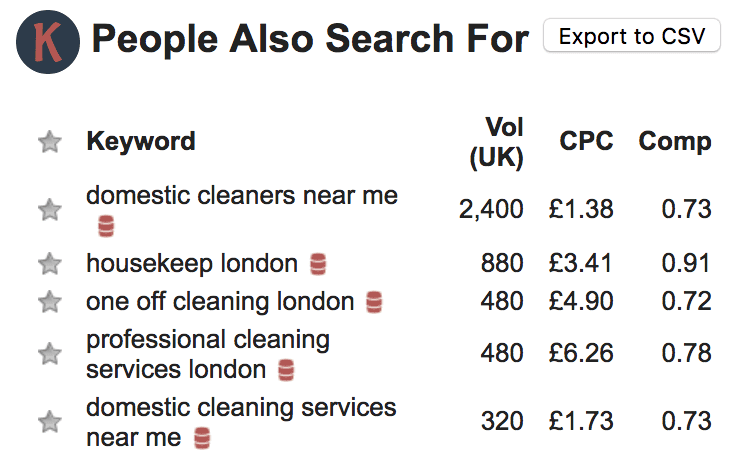Click database icon after 'domestic cleaning services near me'
The image size is (734, 462).
click(202, 438)
